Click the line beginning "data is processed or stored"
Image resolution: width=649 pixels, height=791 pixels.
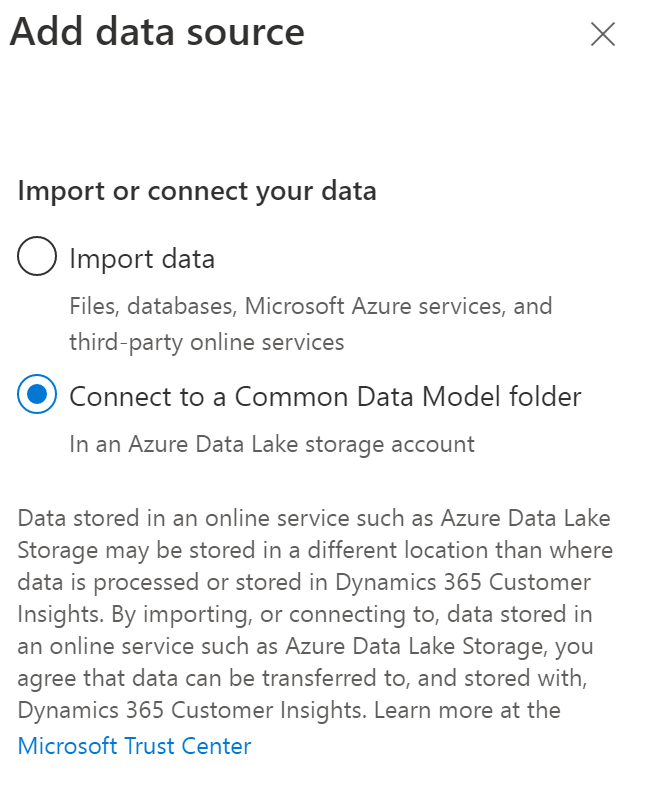coord(304,582)
